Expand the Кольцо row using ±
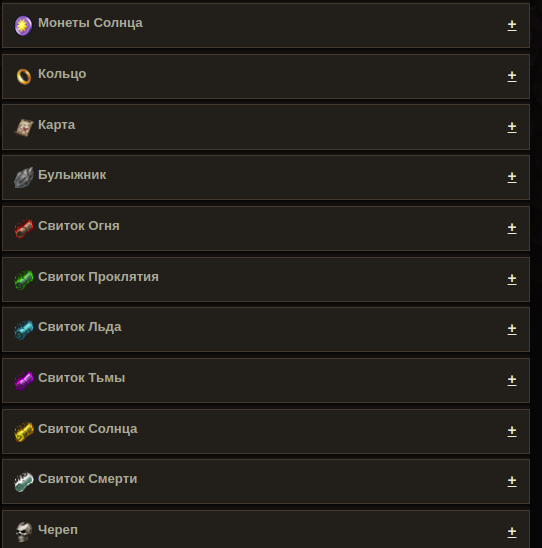Viewport: 542px width, 548px height. 512,76
